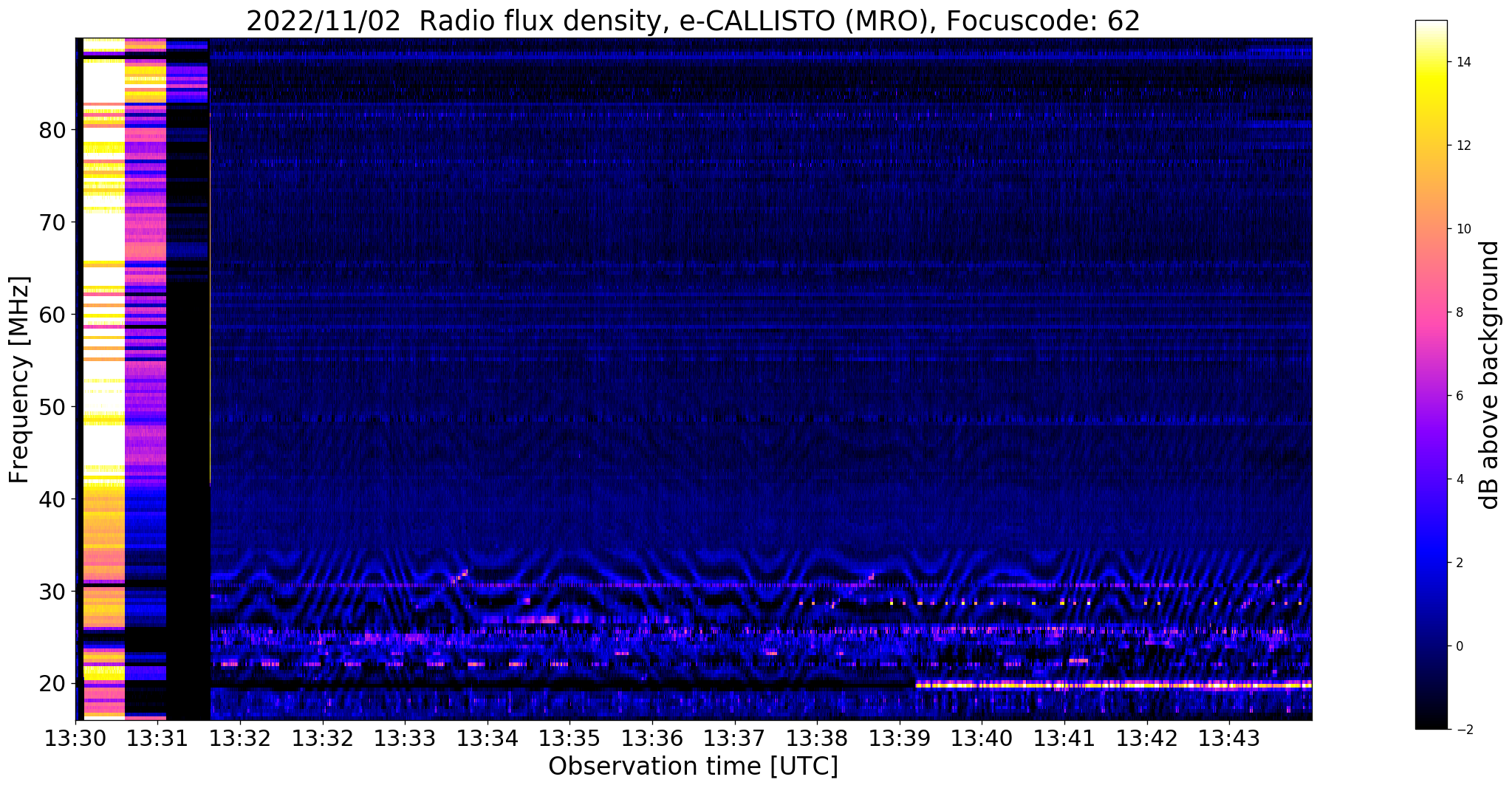Click the dB colorbar gradient strip

1431,374
